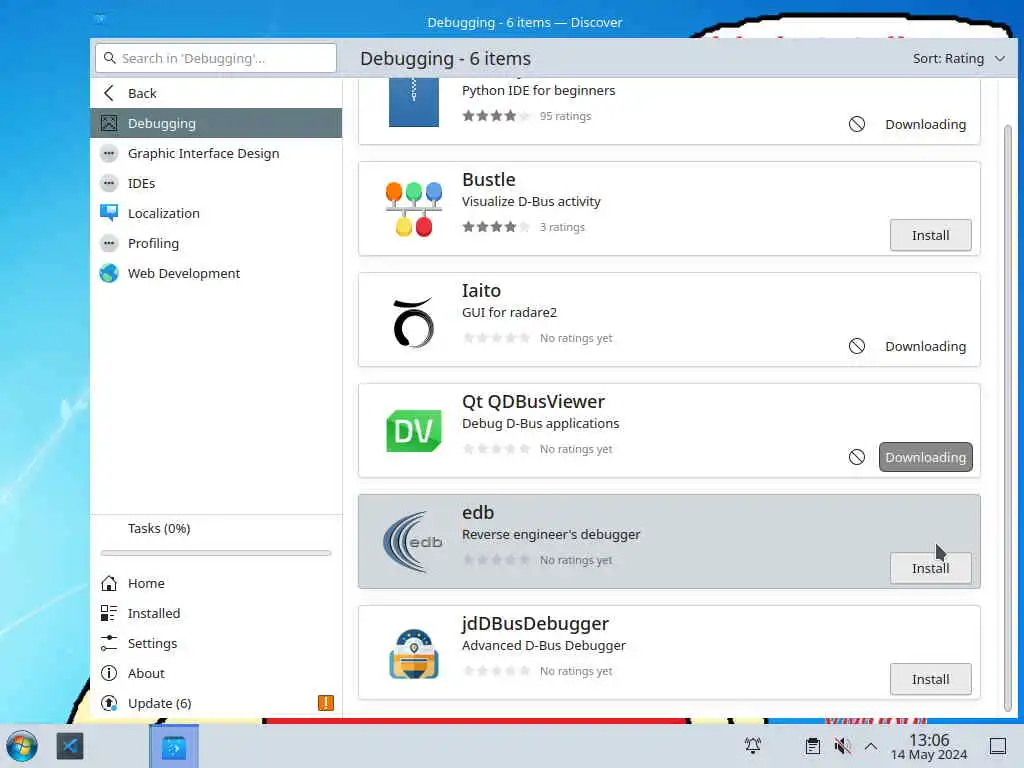Cancel the Python IDE download
This screenshot has width=1024, height=768.
[x=857, y=124]
